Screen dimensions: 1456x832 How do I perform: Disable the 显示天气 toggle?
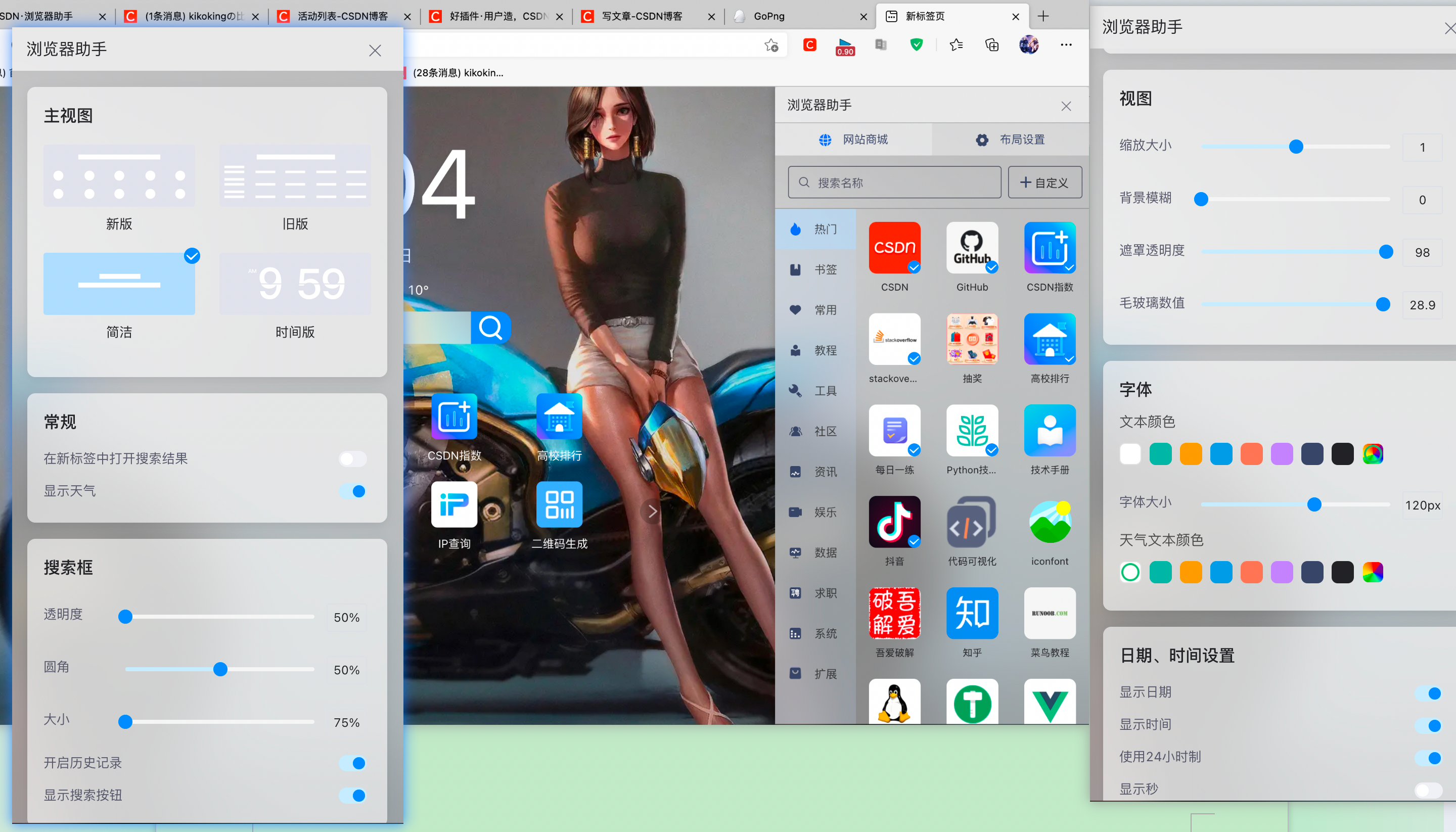352,491
